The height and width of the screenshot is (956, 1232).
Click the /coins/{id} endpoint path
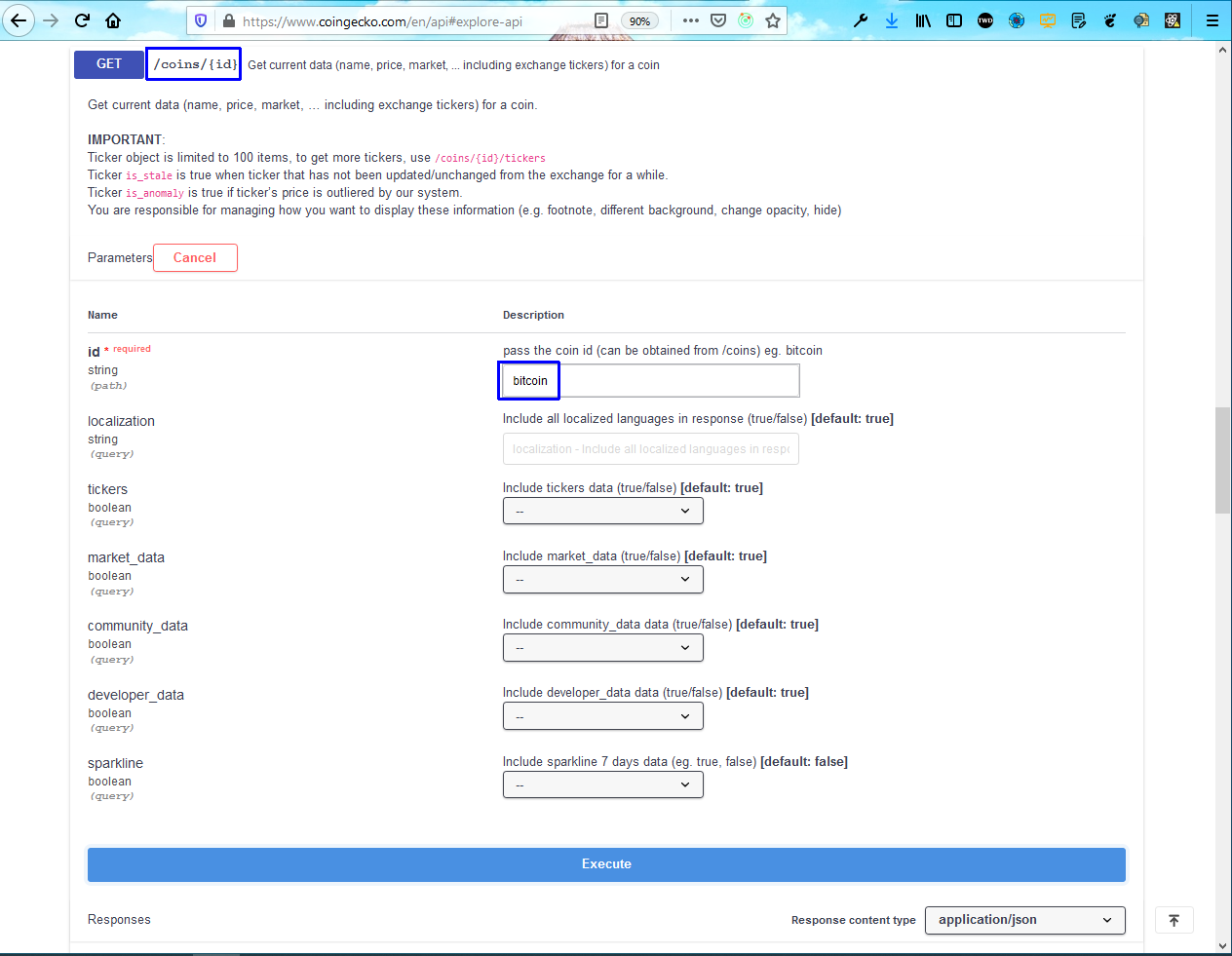click(x=195, y=64)
